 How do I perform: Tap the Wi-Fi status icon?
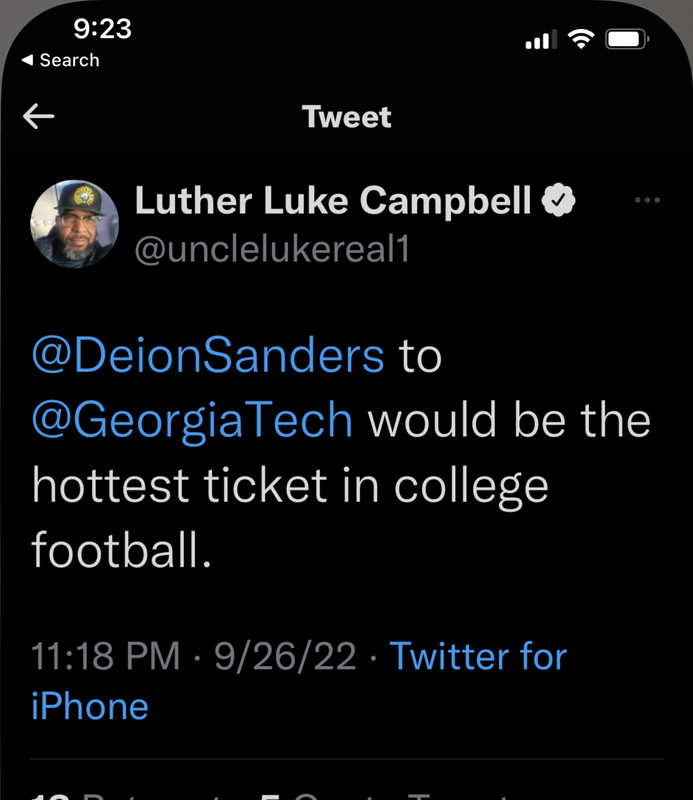pyautogui.click(x=580, y=39)
